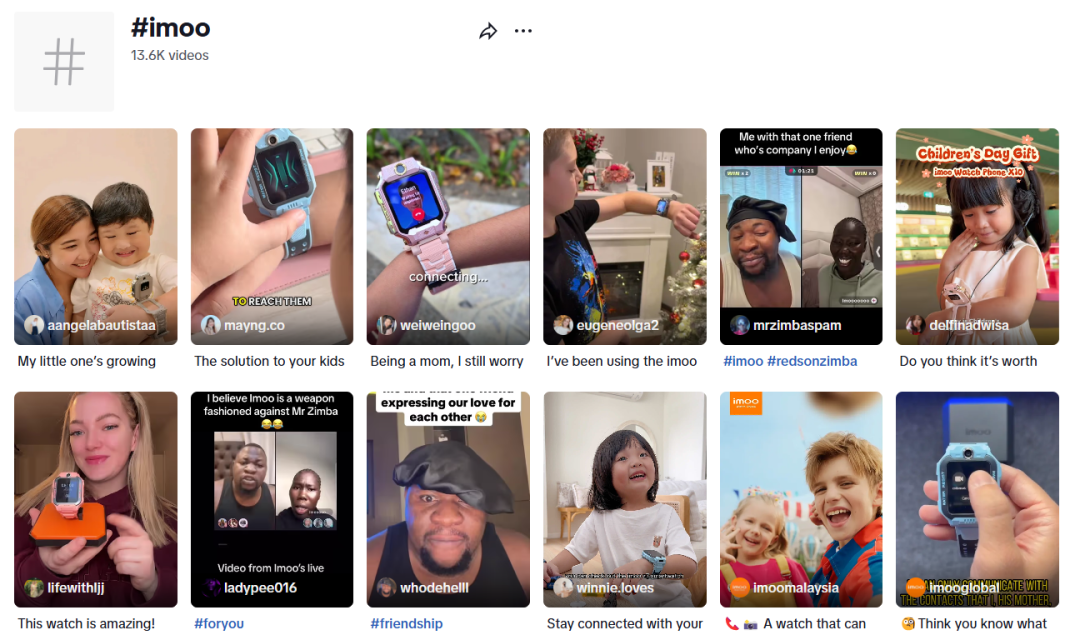Play imooglobal's blue watch video
Screen dimensions: 1080x635
click(977, 499)
